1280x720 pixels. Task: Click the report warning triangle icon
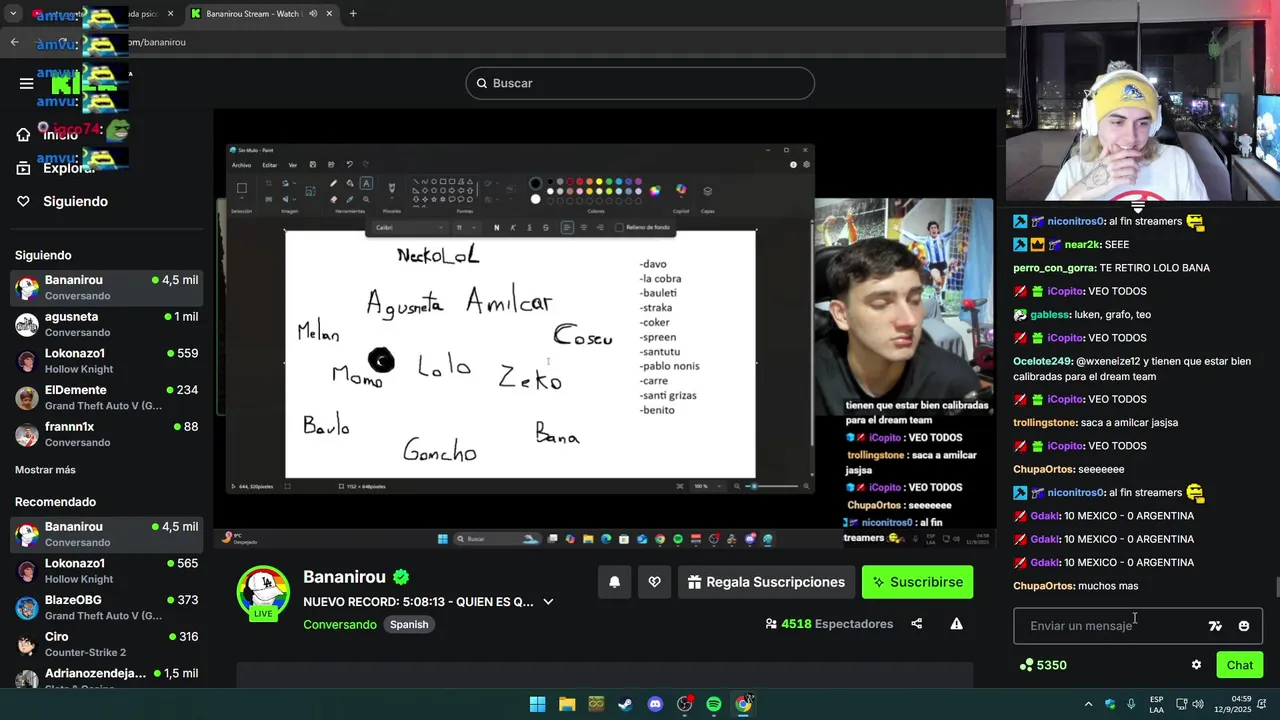956,624
